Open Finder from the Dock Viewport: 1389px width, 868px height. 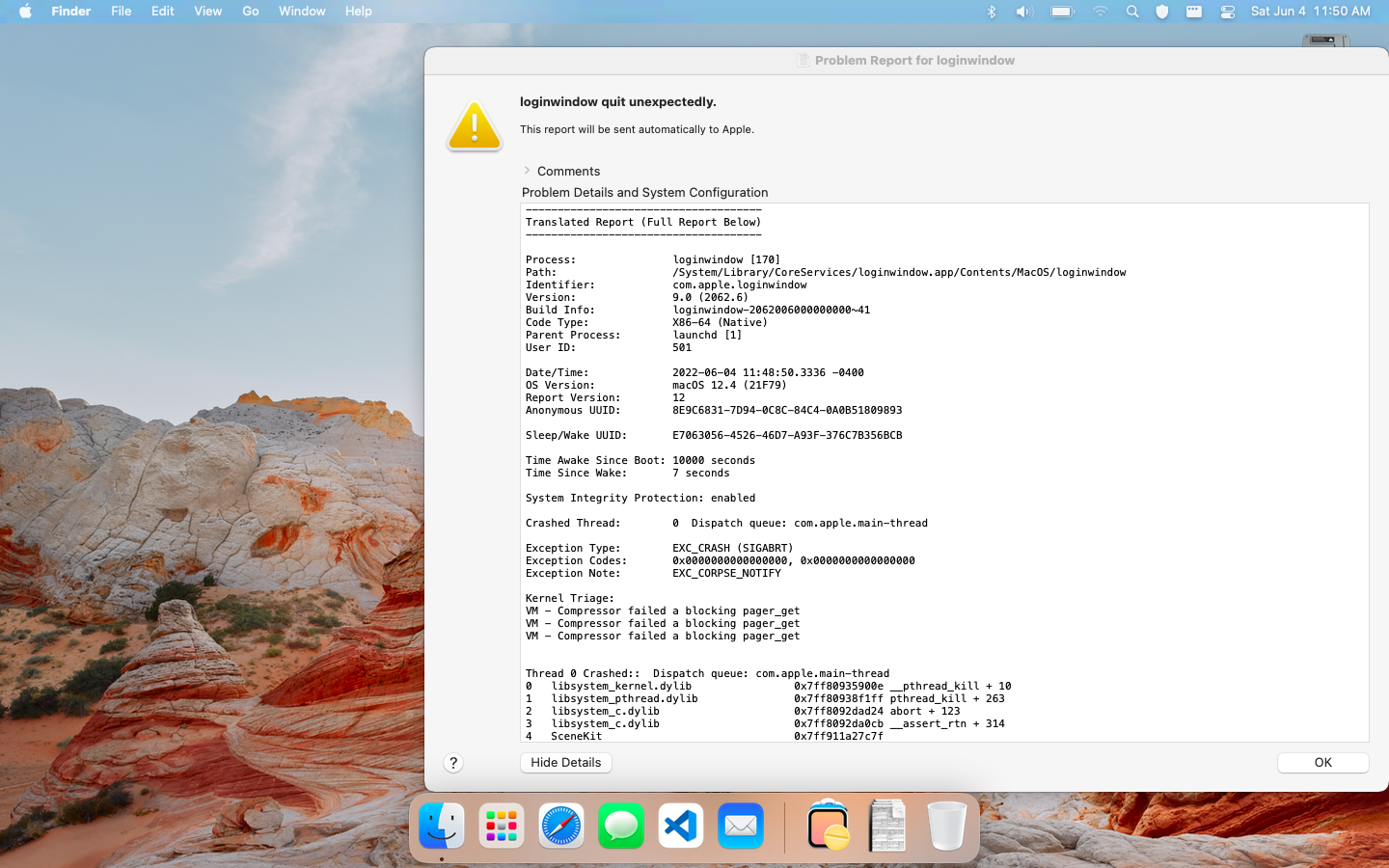(x=442, y=827)
